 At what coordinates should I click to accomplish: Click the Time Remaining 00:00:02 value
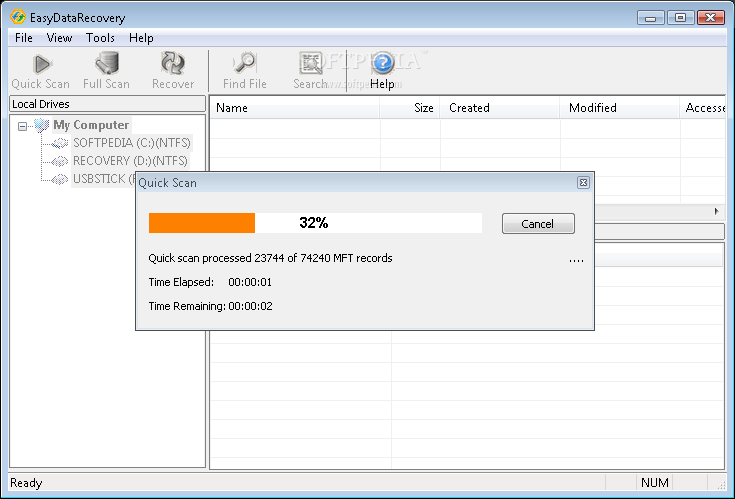(250, 306)
